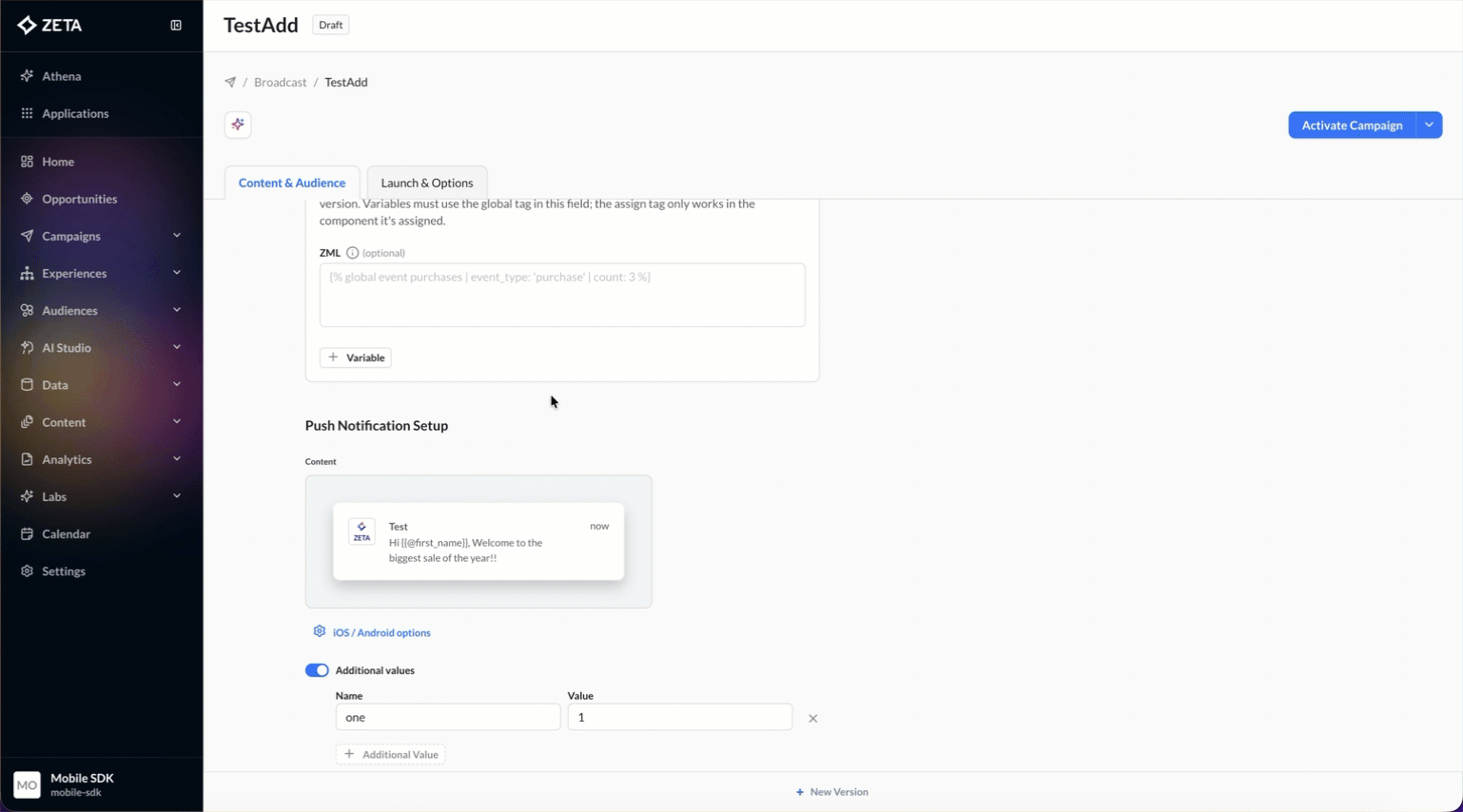The height and width of the screenshot is (812, 1463).
Task: Open iOS / Android options link
Action: 381,632
